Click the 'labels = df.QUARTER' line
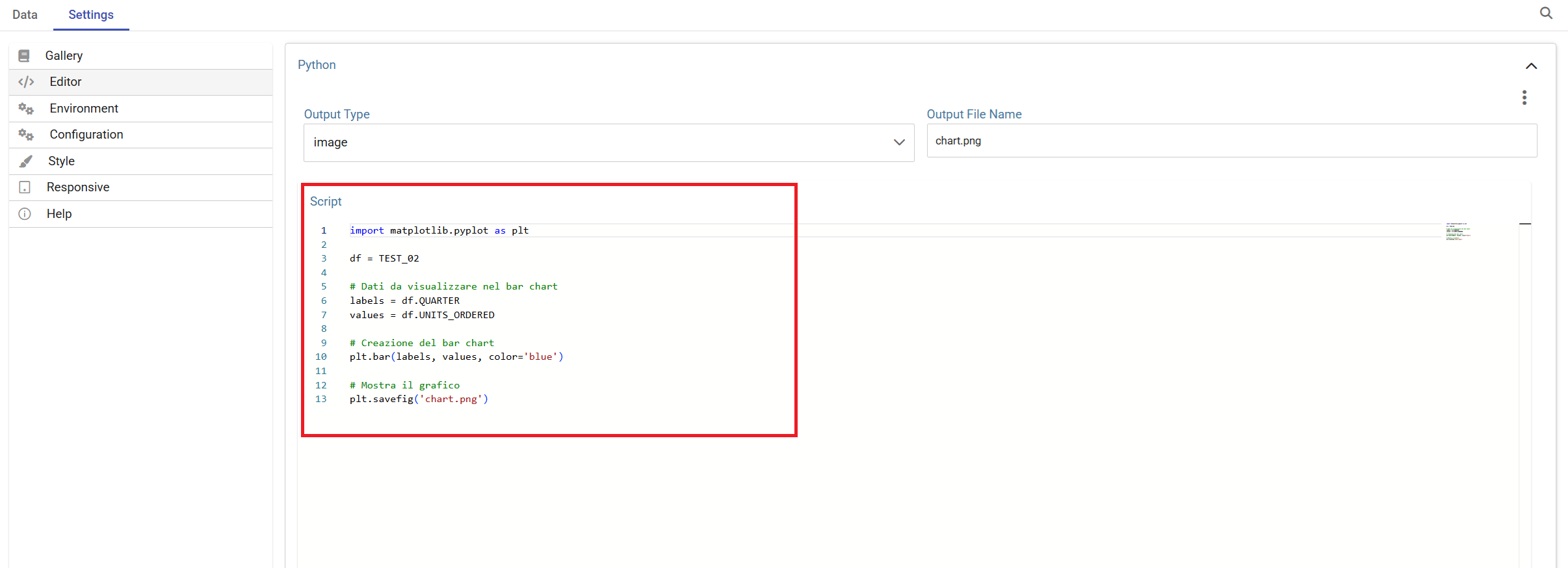 click(x=404, y=301)
